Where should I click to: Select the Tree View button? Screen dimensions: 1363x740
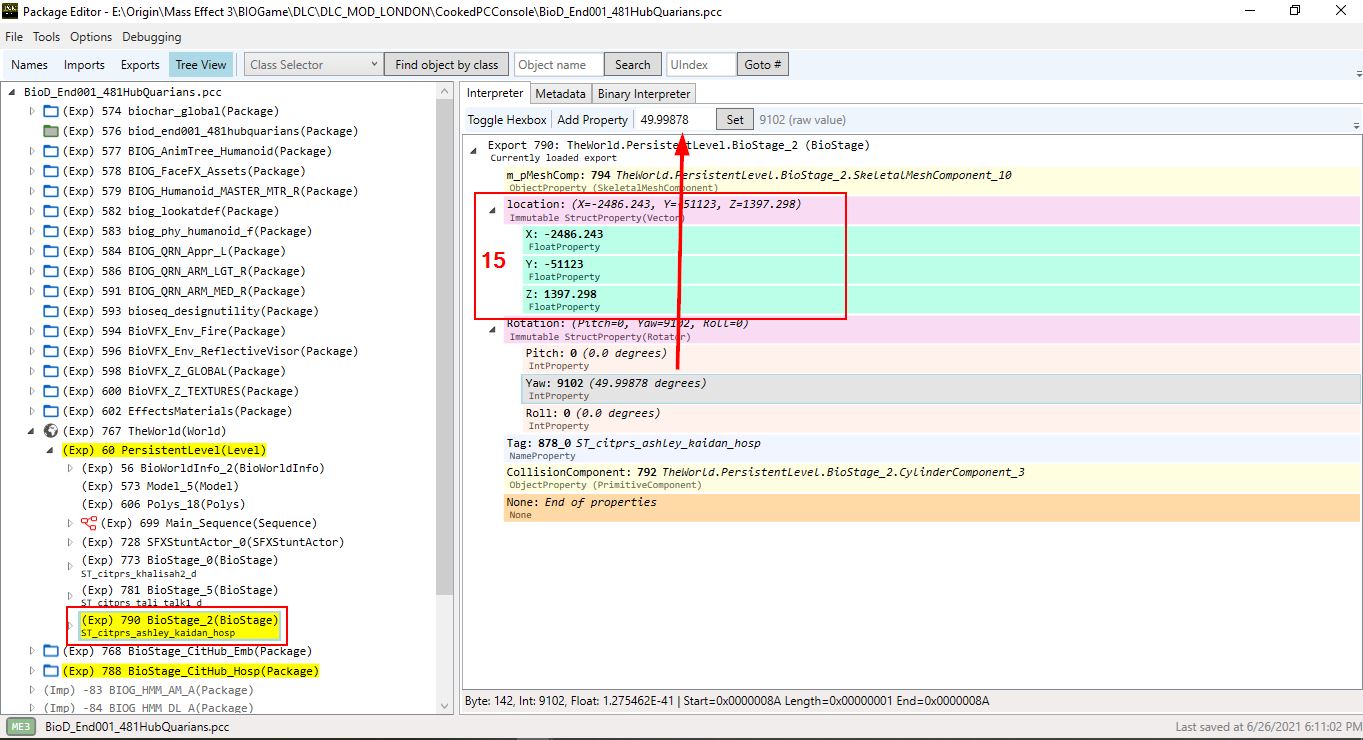pos(201,65)
